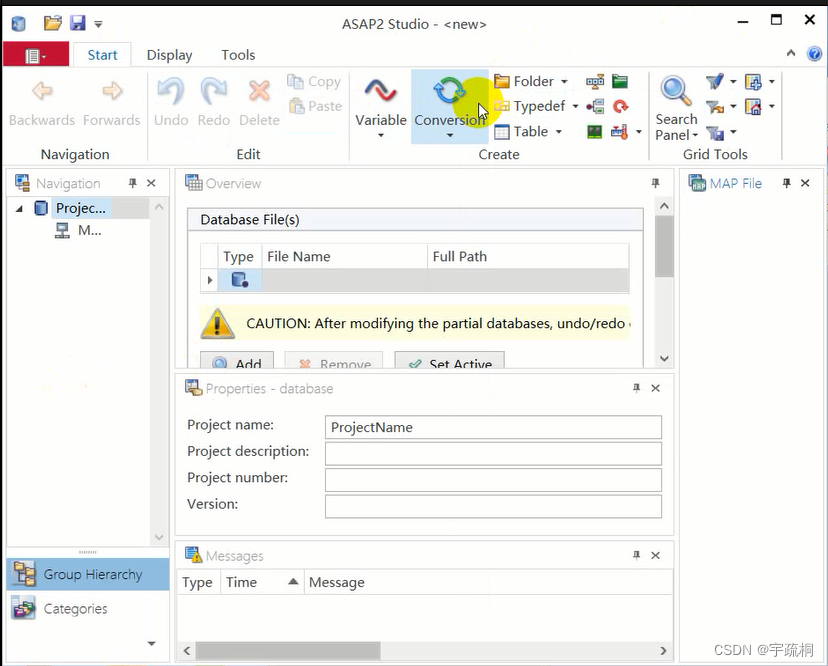Switch to the Tools ribbon tab

(238, 55)
